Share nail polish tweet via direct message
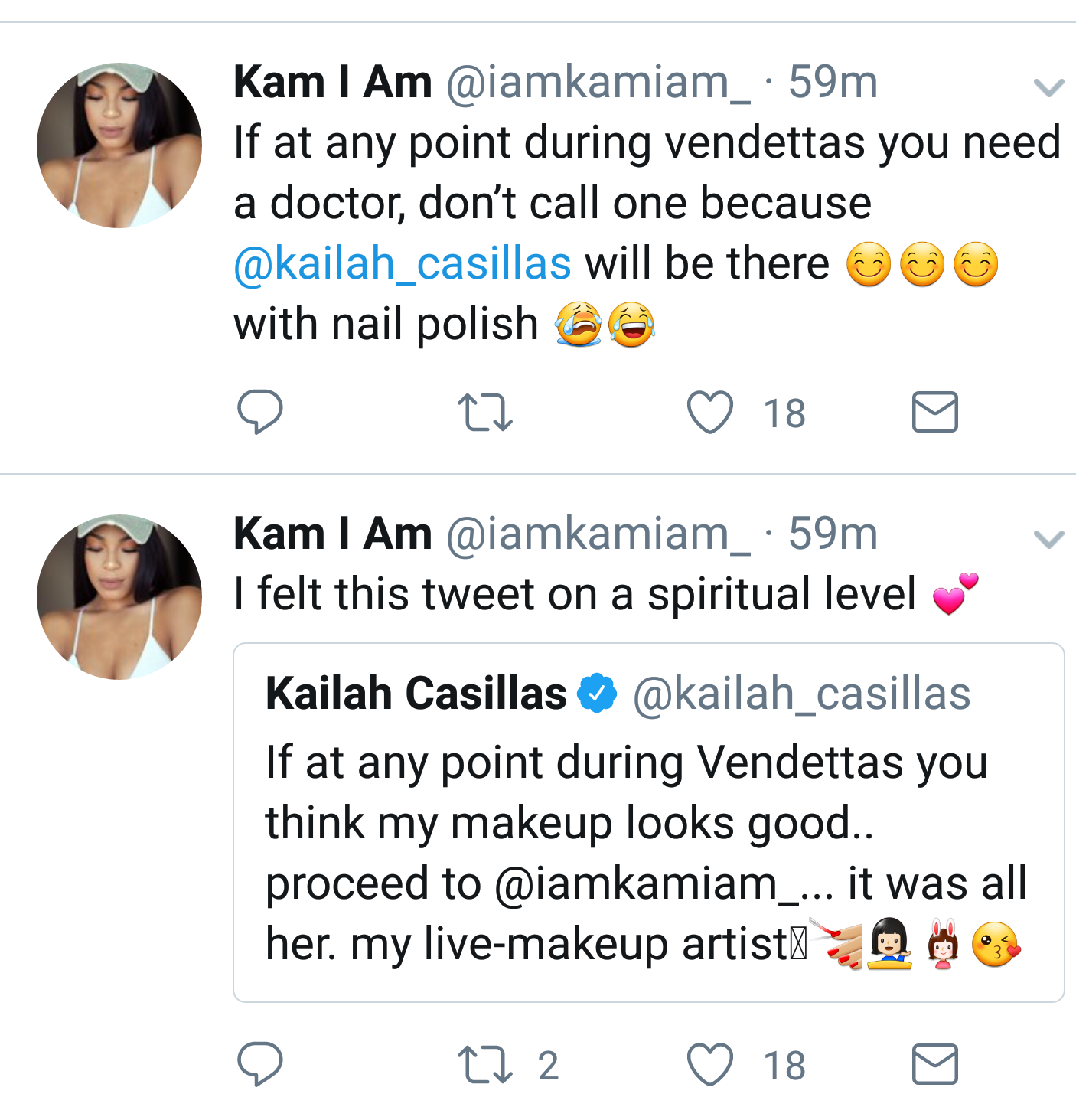This screenshot has width=1076, height=1120. (x=935, y=412)
